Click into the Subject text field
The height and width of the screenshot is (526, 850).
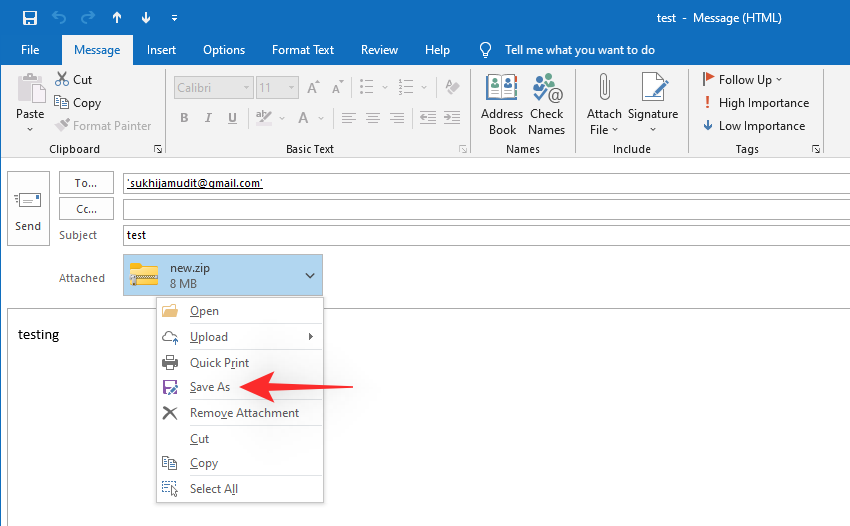[480, 235]
